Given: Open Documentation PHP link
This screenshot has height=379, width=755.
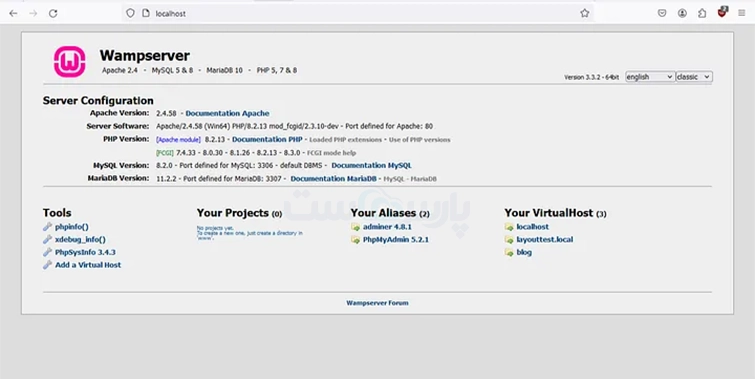Looking at the screenshot, I should 267,140.
